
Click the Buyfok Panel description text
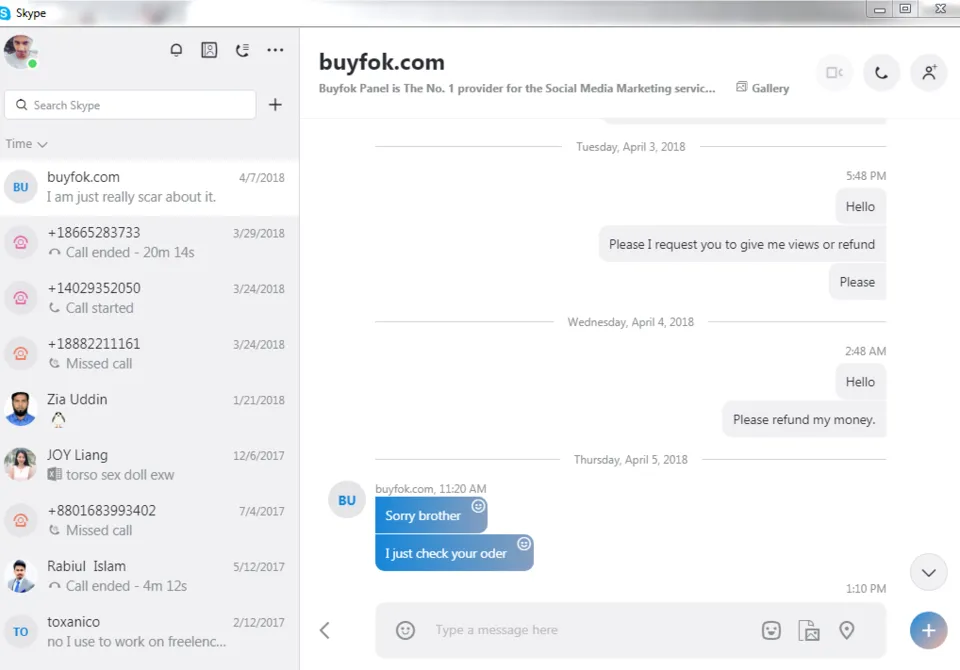point(517,88)
